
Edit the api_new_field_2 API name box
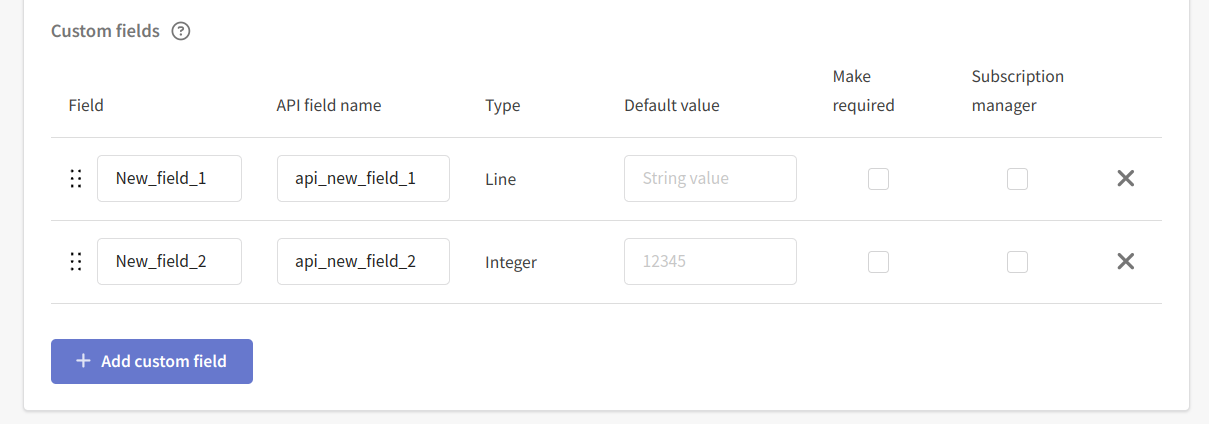(363, 262)
